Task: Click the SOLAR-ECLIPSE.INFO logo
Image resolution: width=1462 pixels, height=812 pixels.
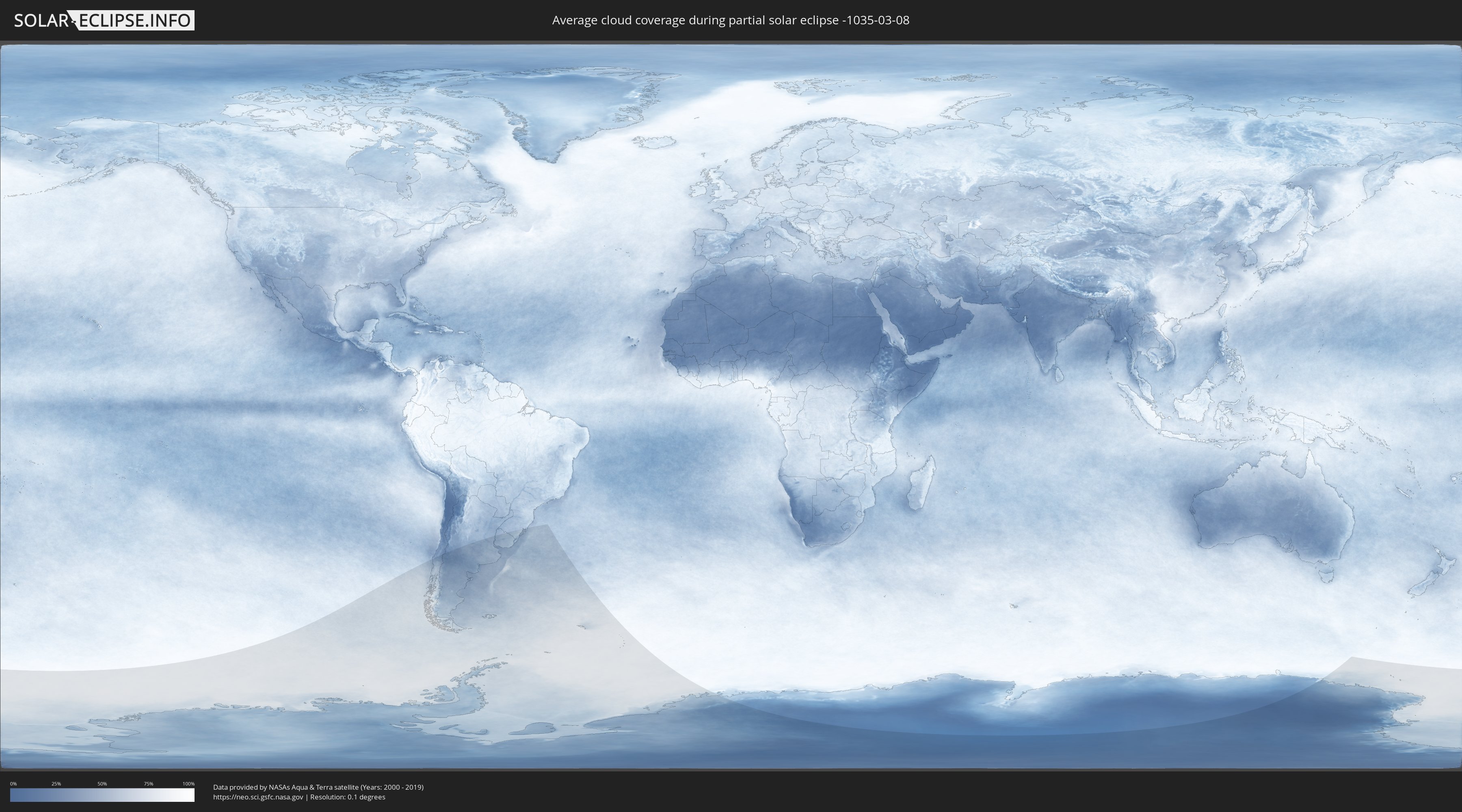Action: click(104, 20)
